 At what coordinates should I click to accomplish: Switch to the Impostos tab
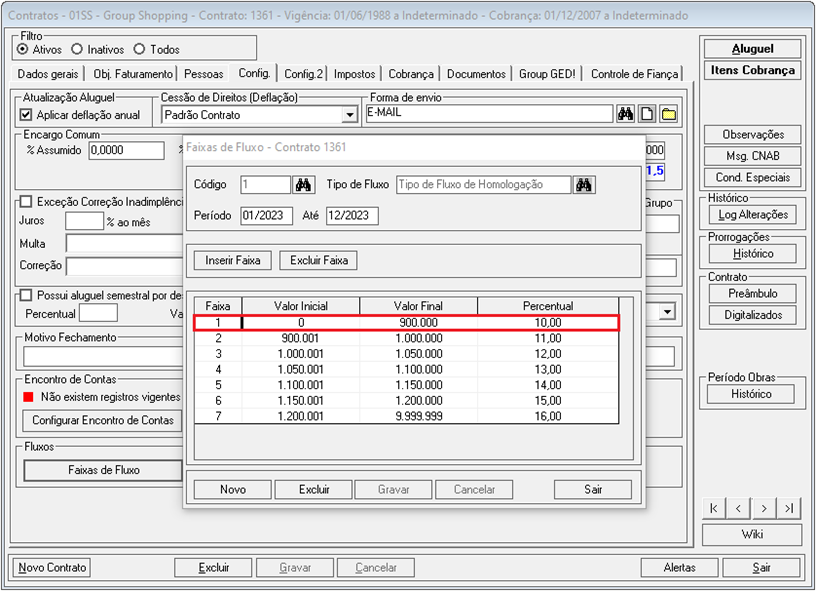tap(354, 74)
